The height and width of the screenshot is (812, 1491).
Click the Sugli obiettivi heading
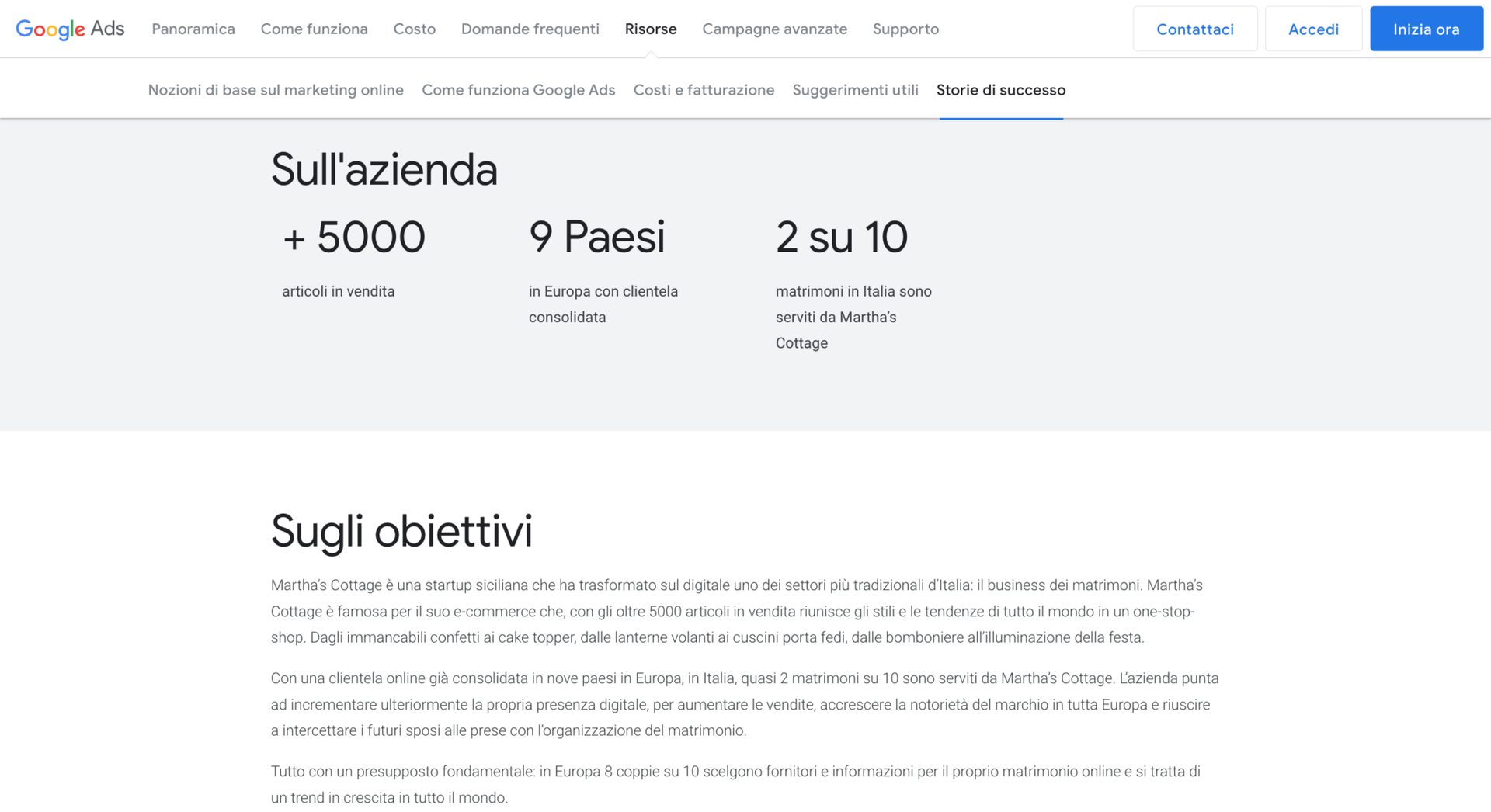pos(401,531)
